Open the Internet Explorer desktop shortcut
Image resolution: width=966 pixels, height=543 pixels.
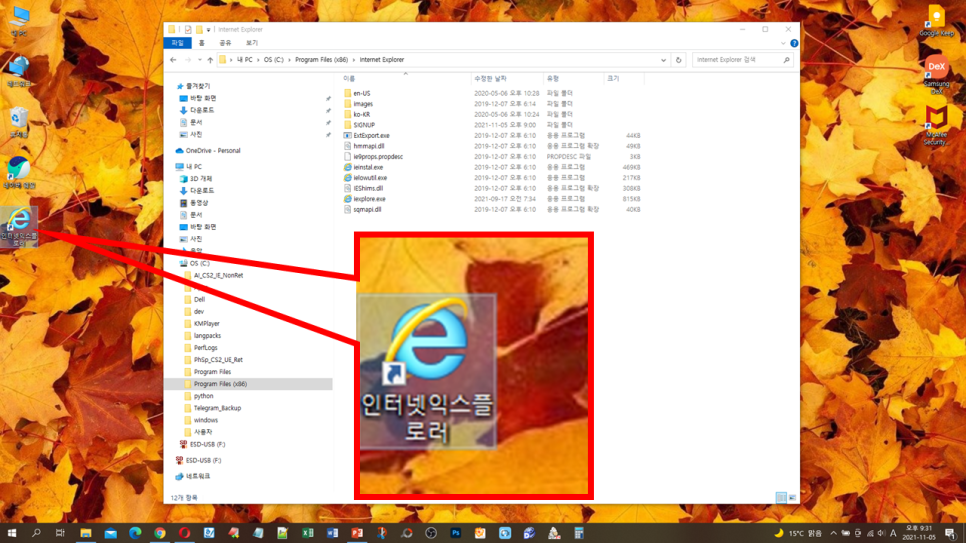[19, 226]
